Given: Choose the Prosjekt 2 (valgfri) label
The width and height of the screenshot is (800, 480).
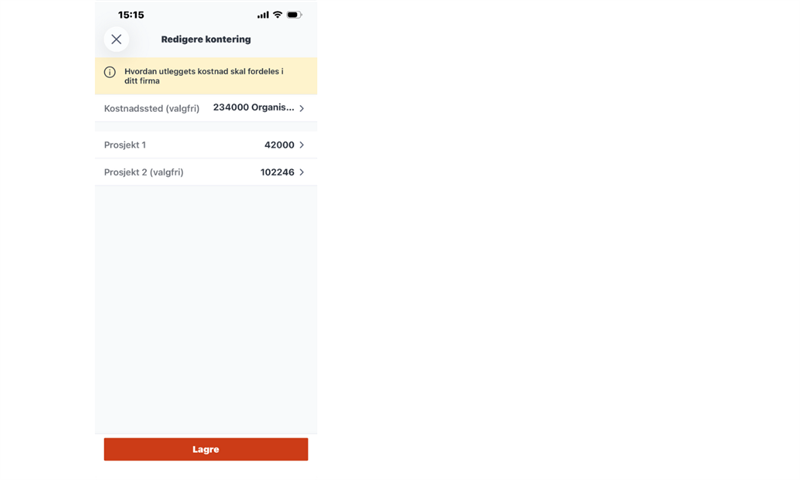Looking at the screenshot, I should 144,172.
